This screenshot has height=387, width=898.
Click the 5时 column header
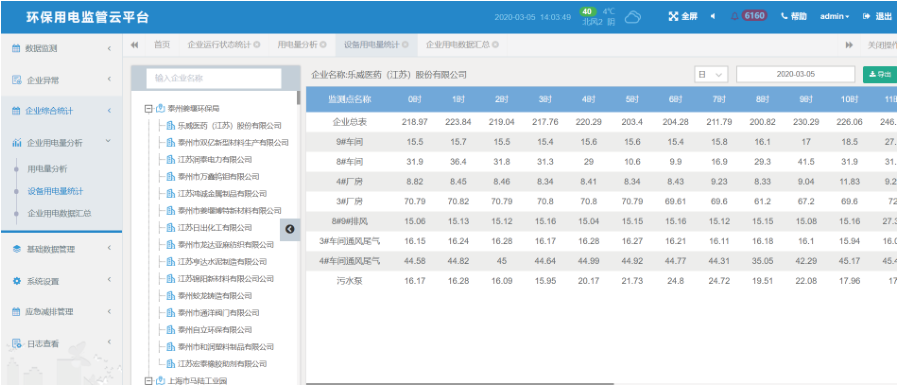tap(632, 99)
